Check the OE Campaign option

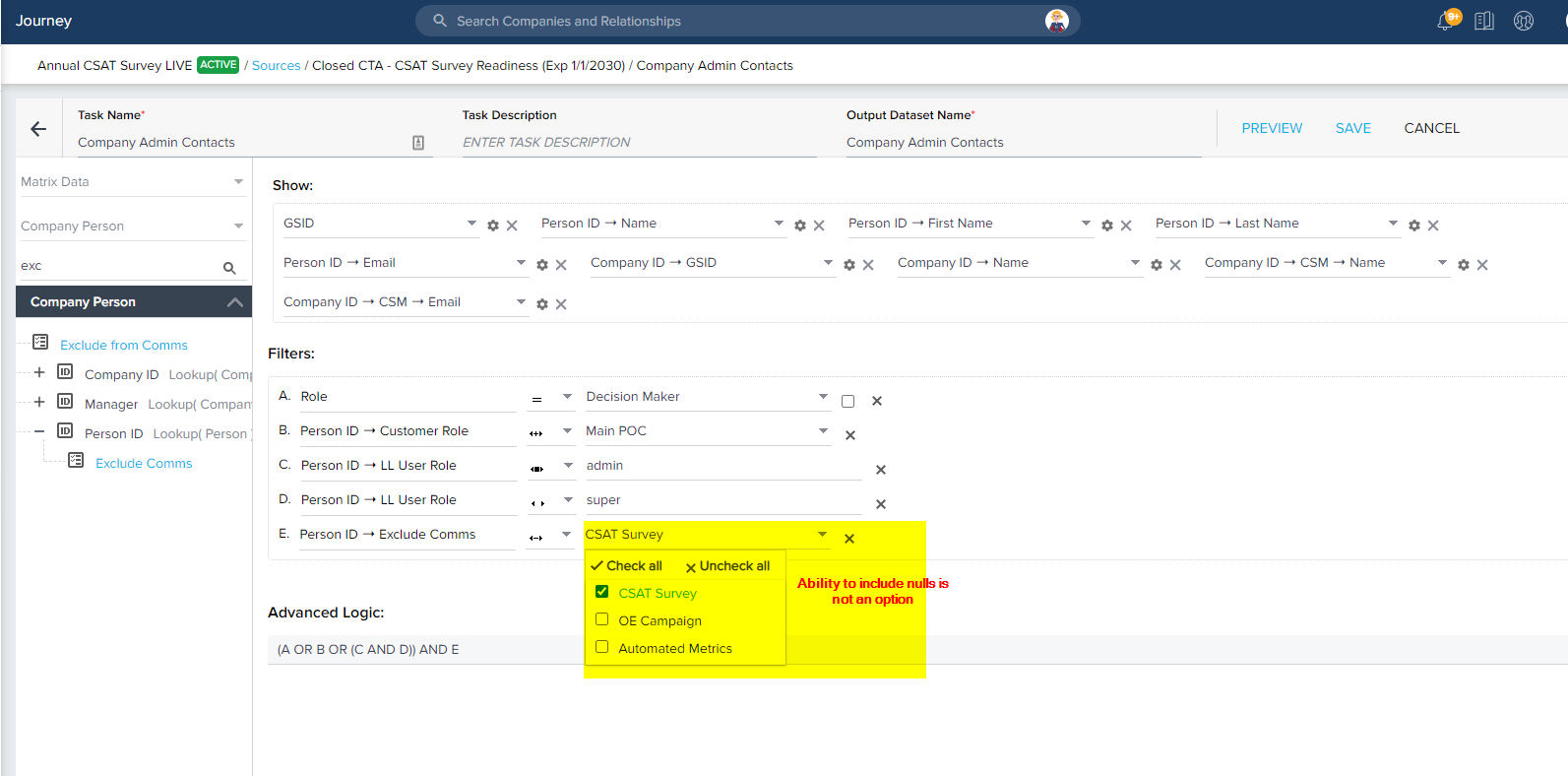coord(602,619)
